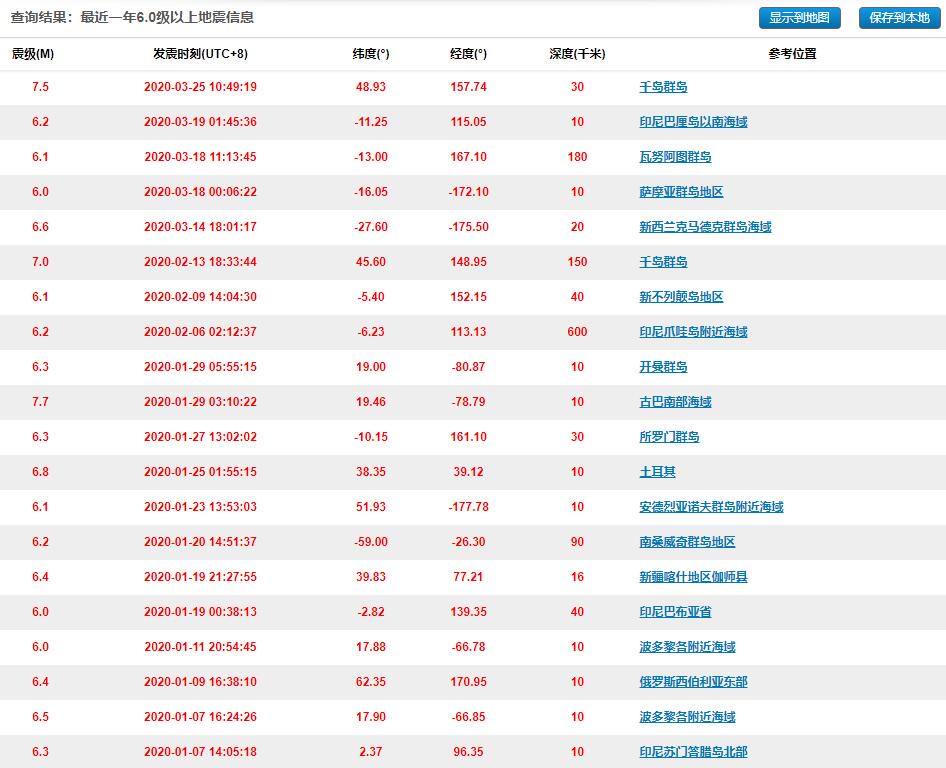Open the 新疆喀什地区伽师县 link
The height and width of the screenshot is (768, 946).
coord(693,577)
